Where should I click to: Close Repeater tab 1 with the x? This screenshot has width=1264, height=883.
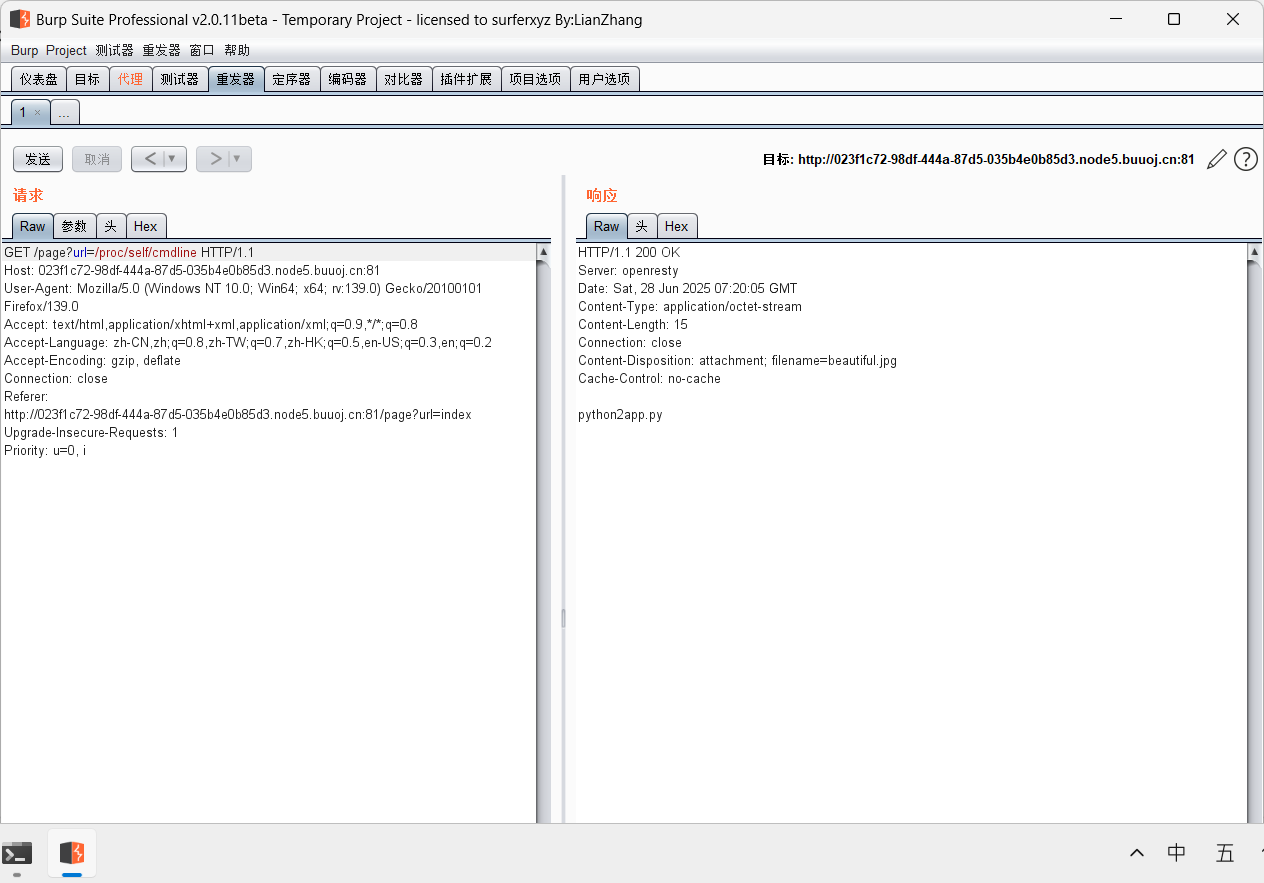coord(38,113)
